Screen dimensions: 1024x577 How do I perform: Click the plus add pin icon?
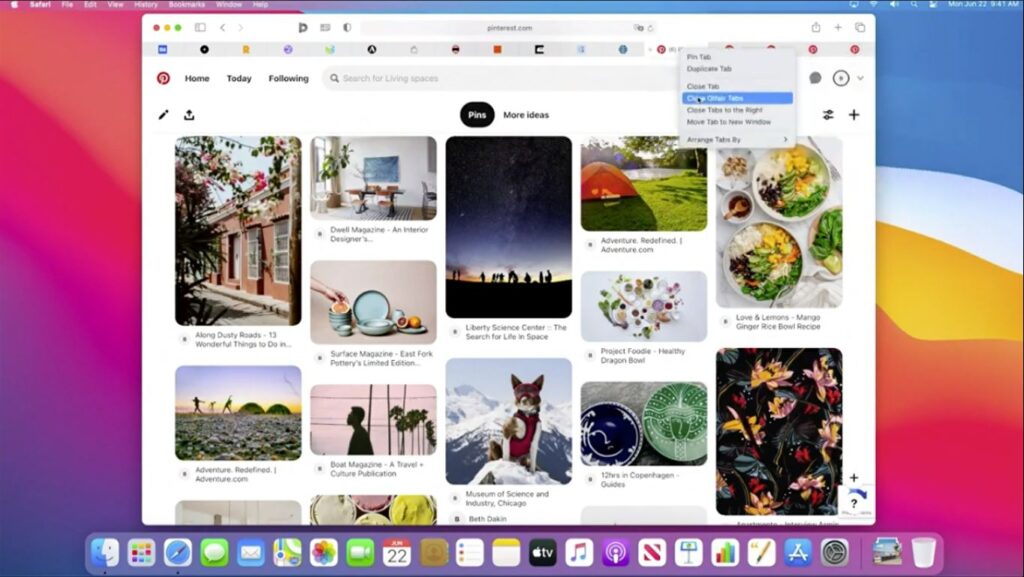pos(854,115)
